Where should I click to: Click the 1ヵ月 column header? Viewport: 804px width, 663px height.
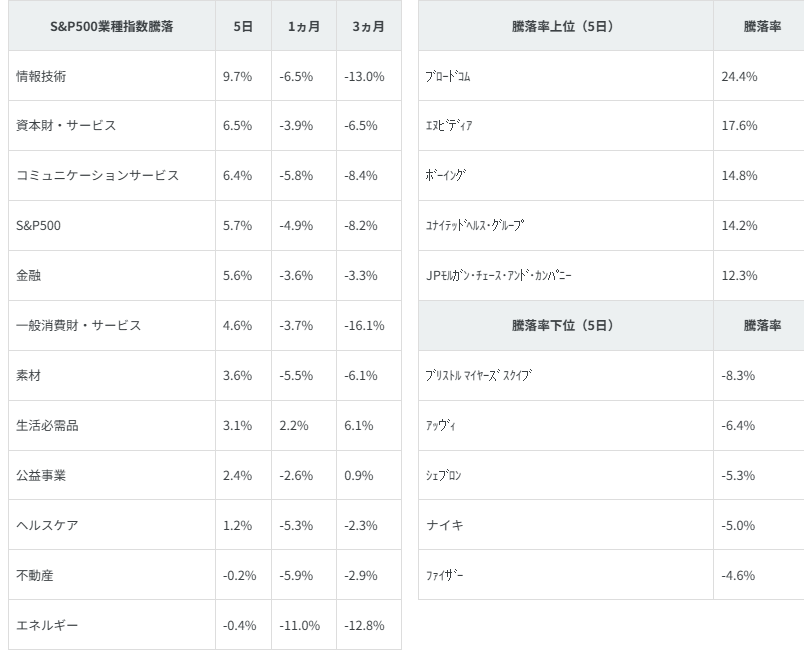303,27
